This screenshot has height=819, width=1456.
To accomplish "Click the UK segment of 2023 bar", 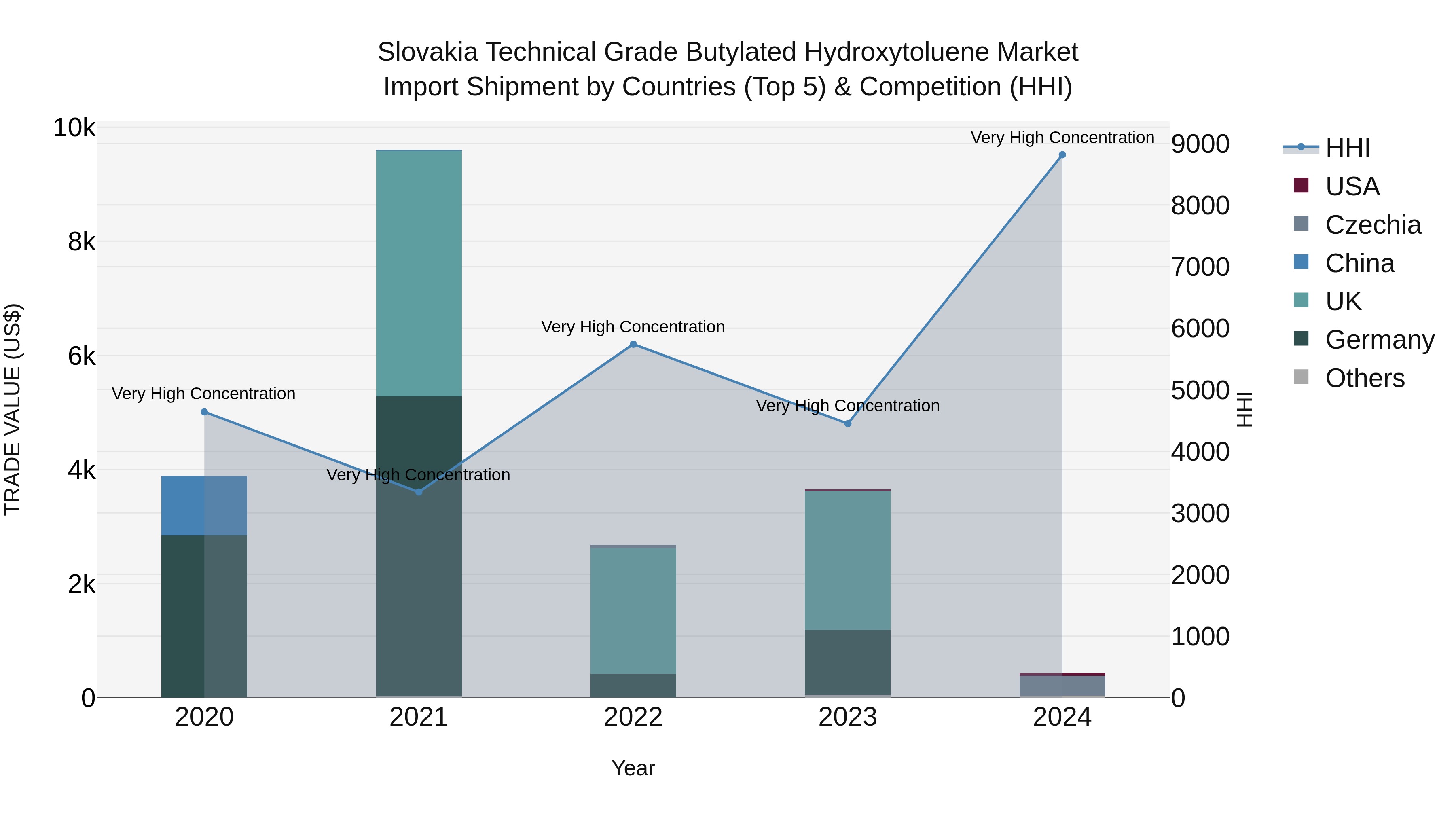I will pyautogui.click(x=848, y=560).
